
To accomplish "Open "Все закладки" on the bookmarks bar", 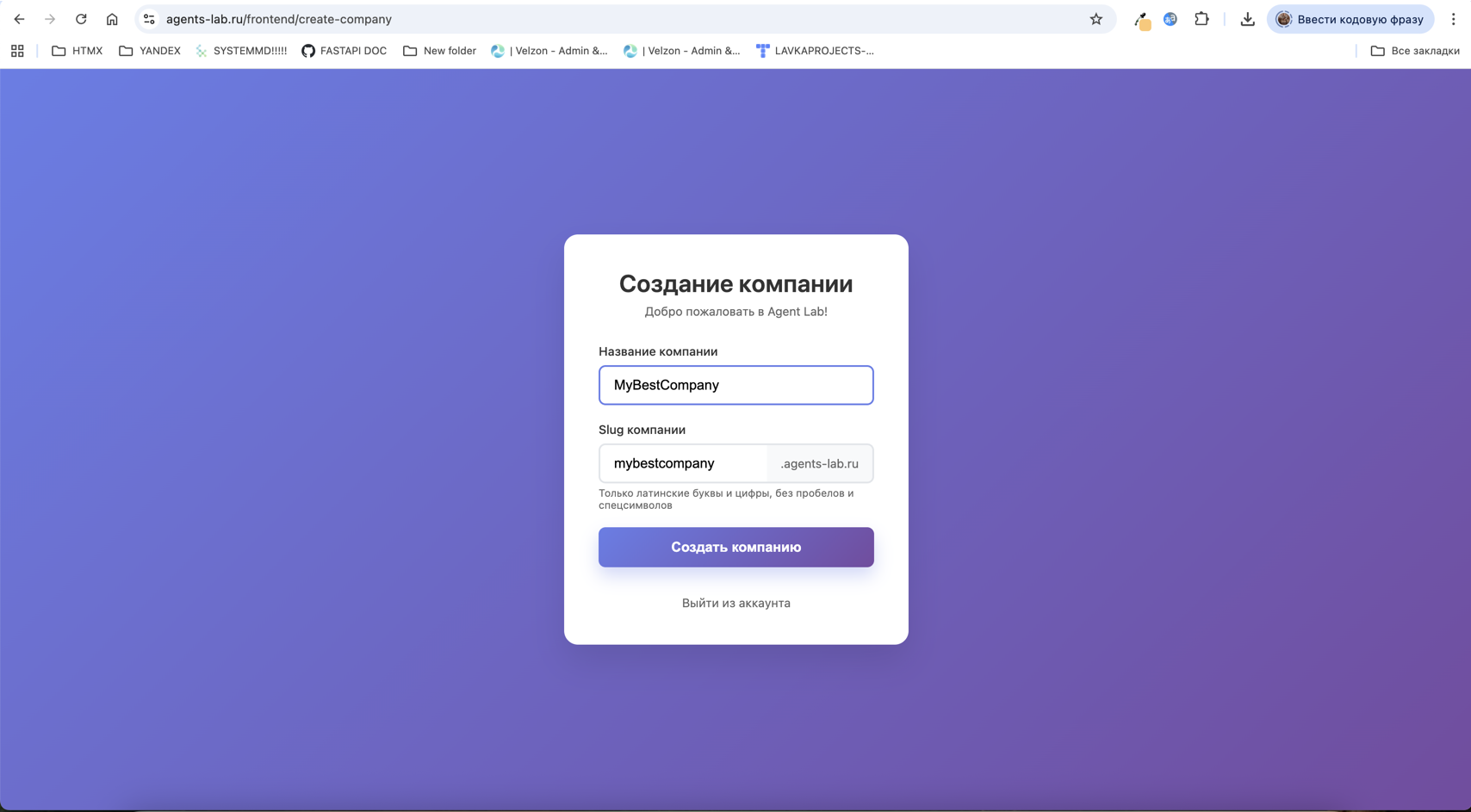I will (x=1415, y=51).
